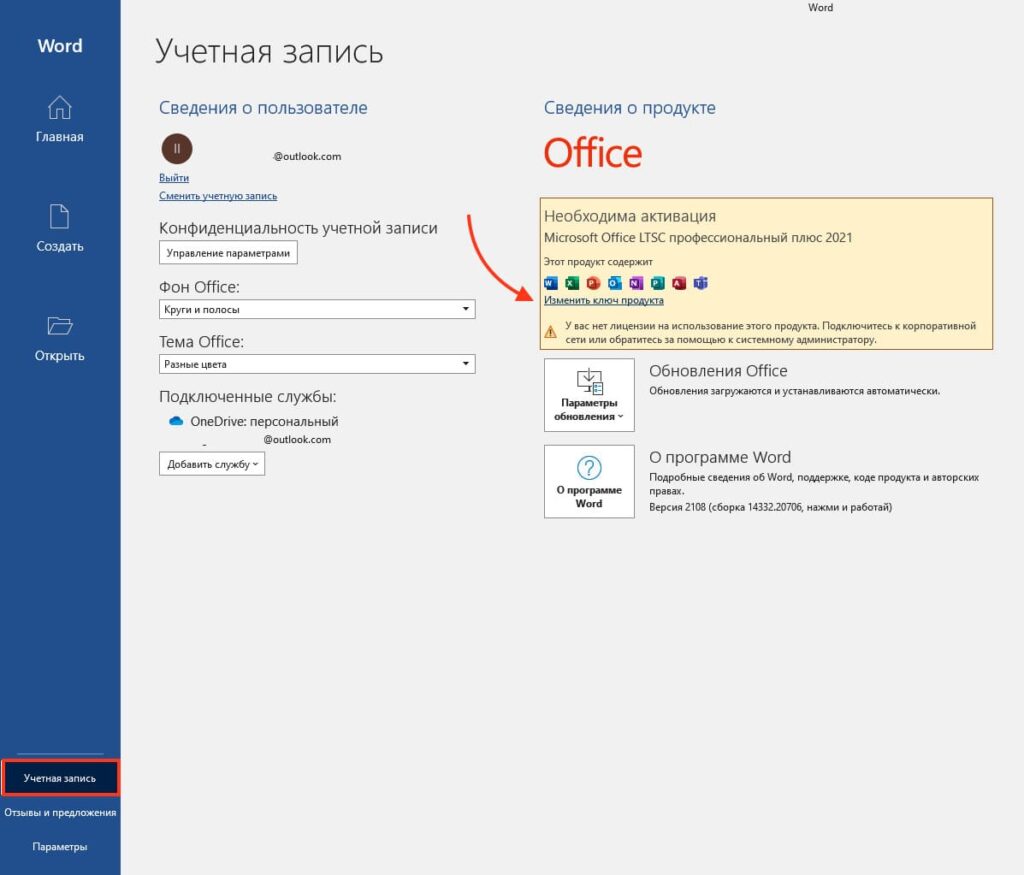Click the version text Версия 2108
This screenshot has width=1024, height=875.
(770, 507)
